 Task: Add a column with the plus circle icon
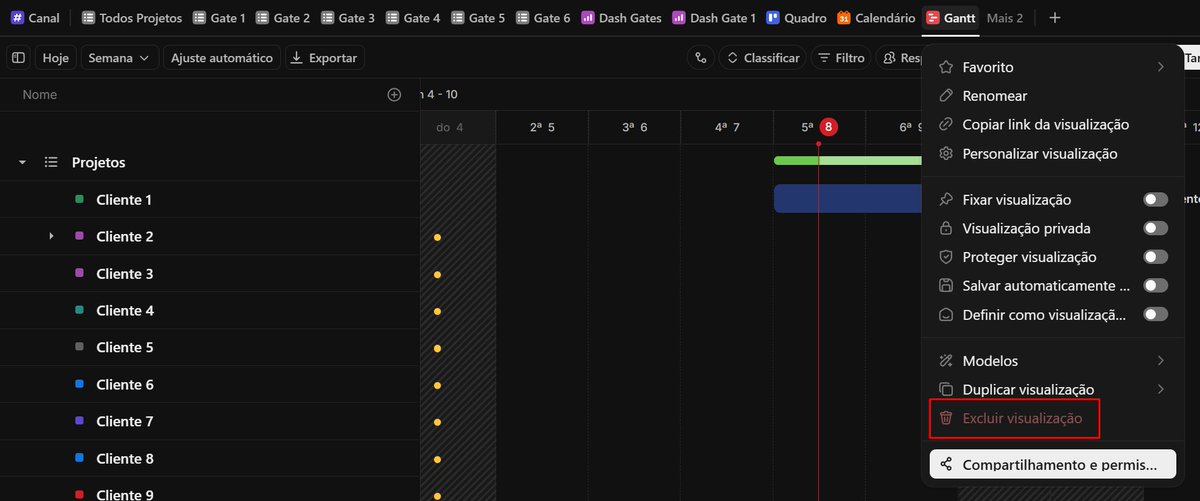394,95
